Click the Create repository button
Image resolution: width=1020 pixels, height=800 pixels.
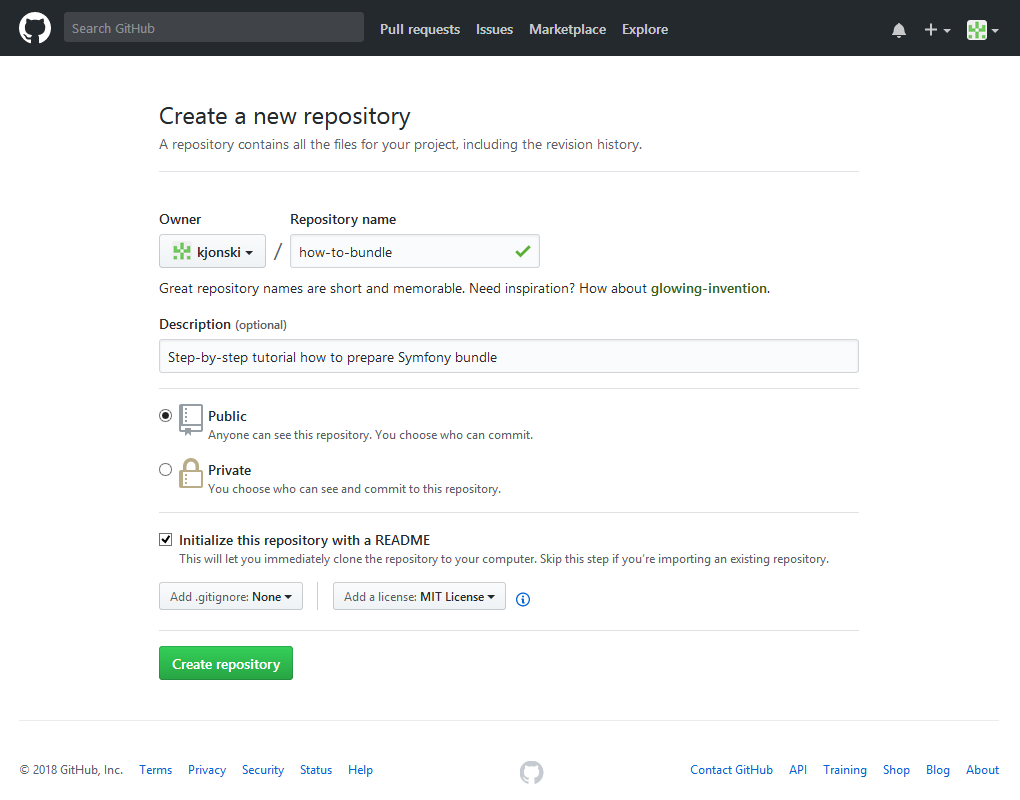coord(226,663)
